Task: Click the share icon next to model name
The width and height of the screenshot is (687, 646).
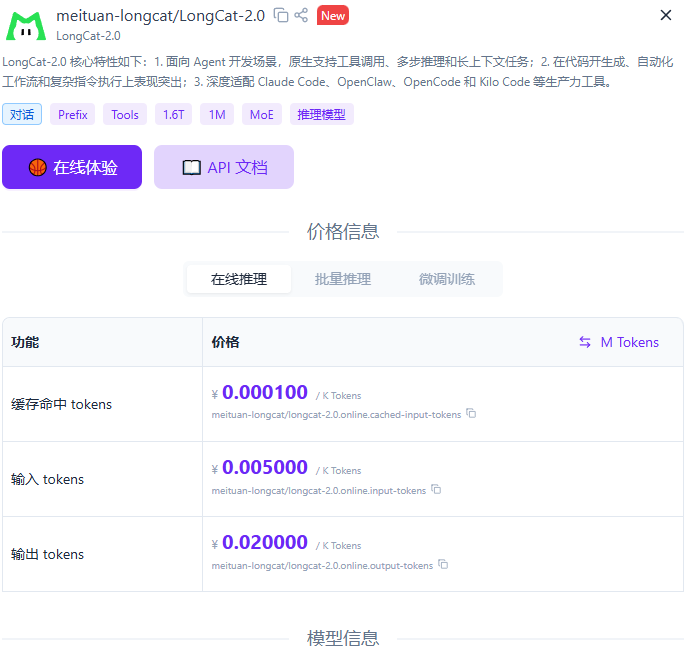Action: coord(301,15)
